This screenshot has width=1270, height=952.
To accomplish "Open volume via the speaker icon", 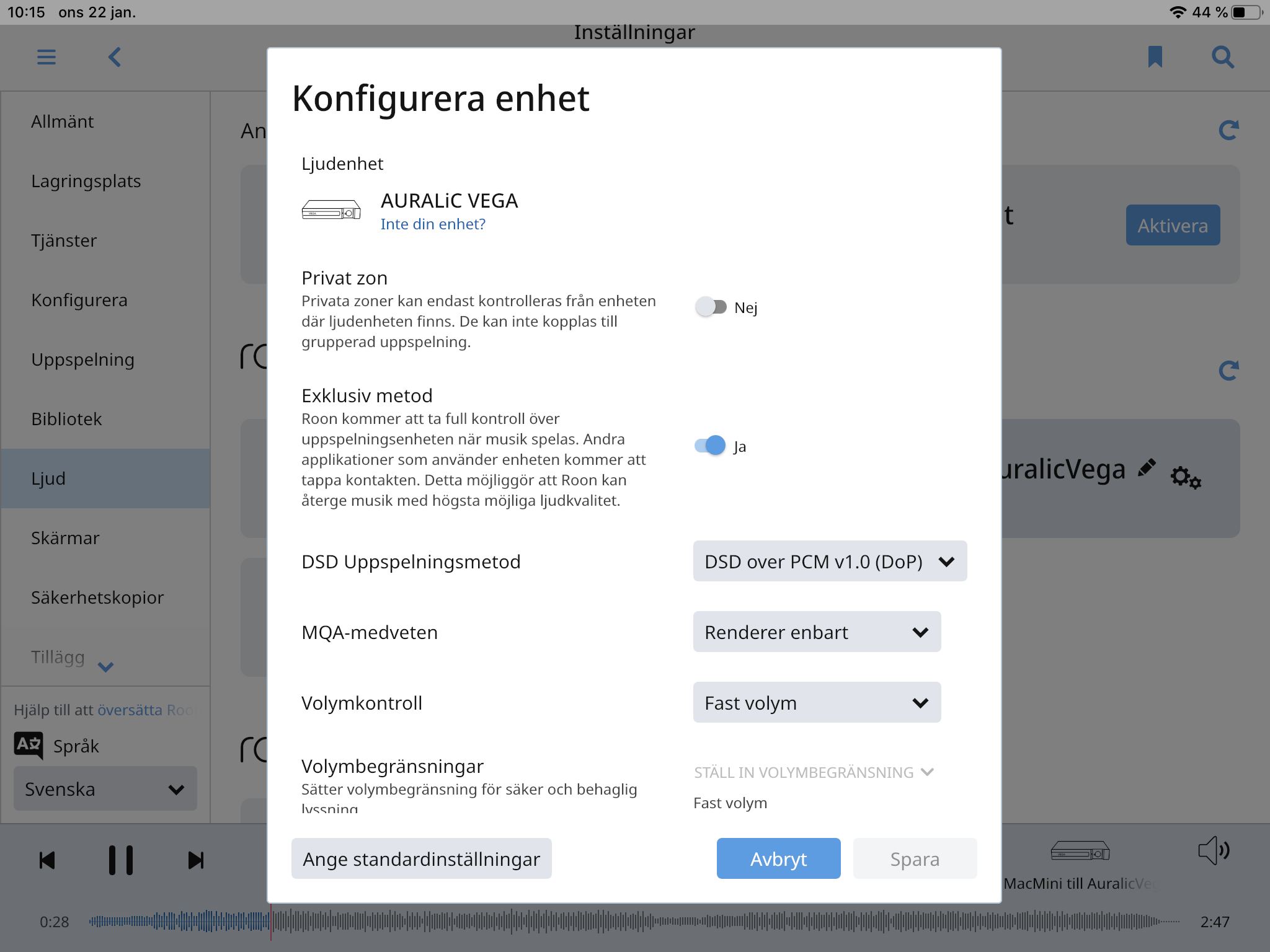I will (x=1214, y=850).
